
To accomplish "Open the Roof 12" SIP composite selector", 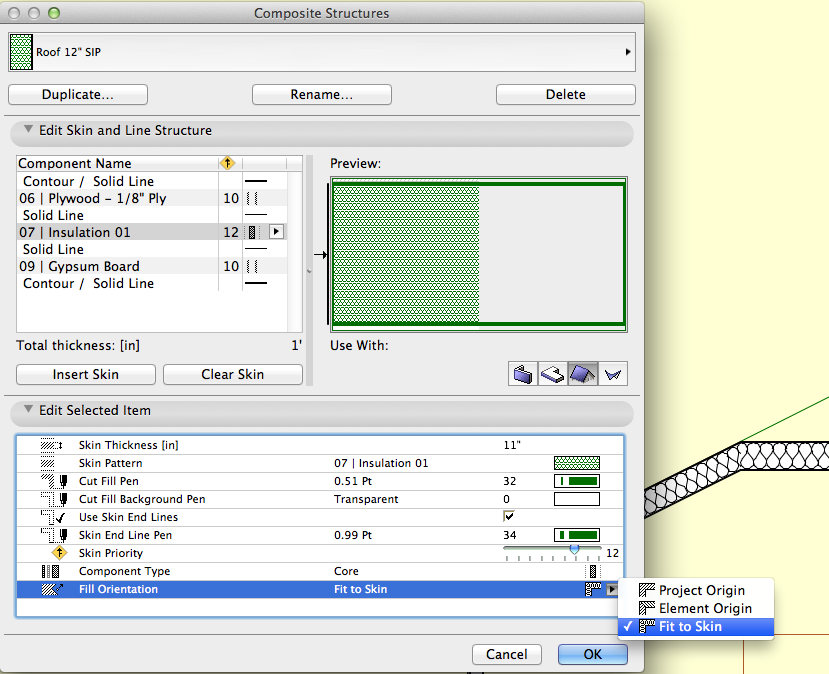I will pos(628,51).
